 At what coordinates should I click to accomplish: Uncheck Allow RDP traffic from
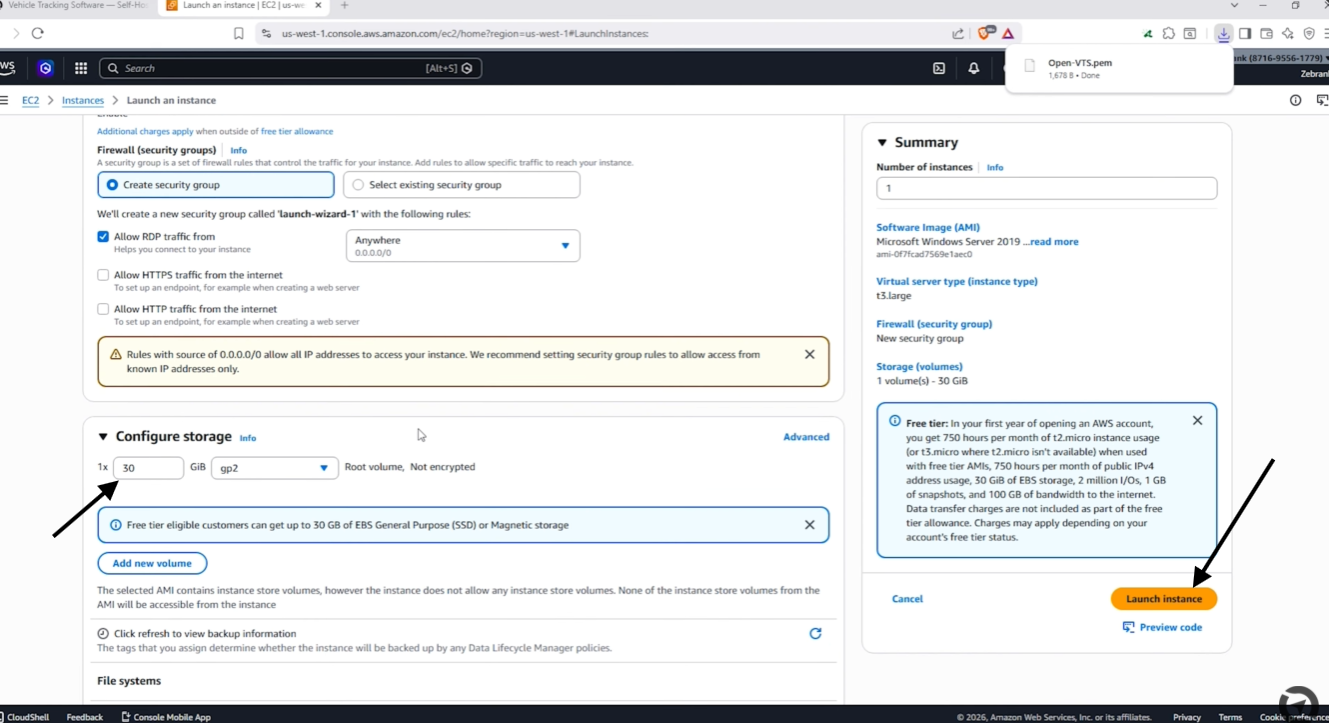click(x=103, y=237)
